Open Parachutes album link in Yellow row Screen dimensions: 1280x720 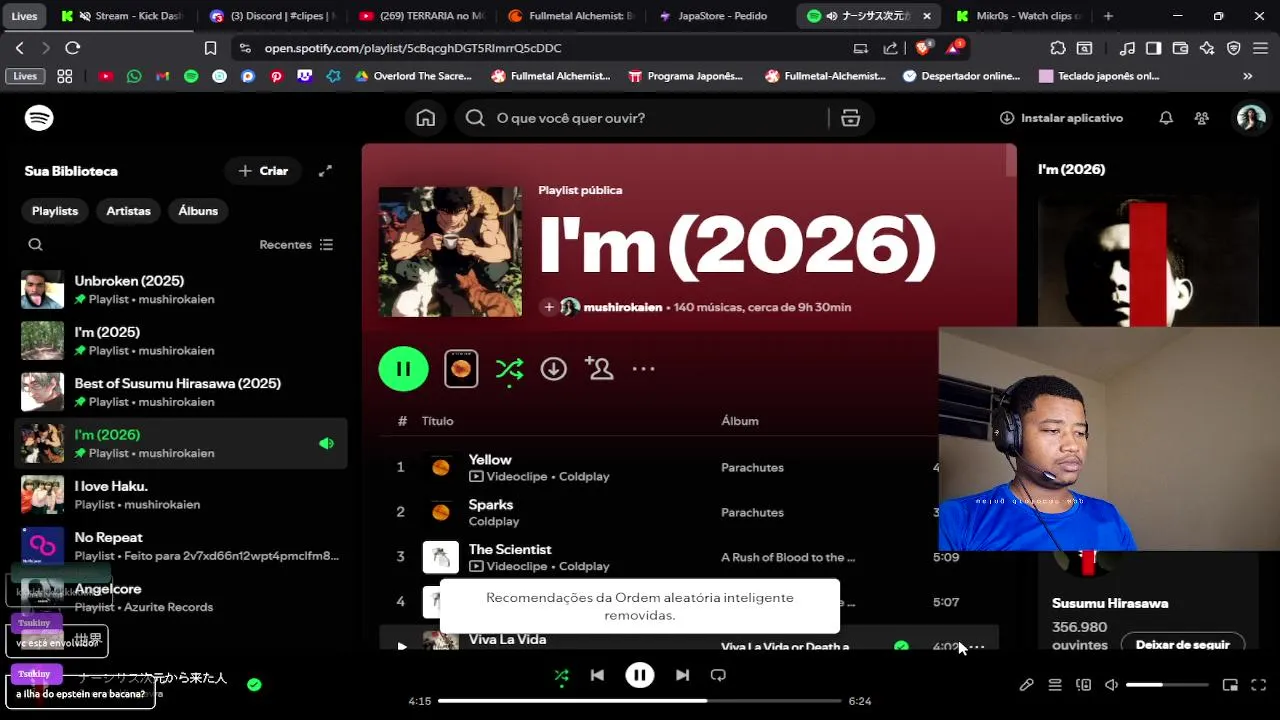pyautogui.click(x=752, y=467)
